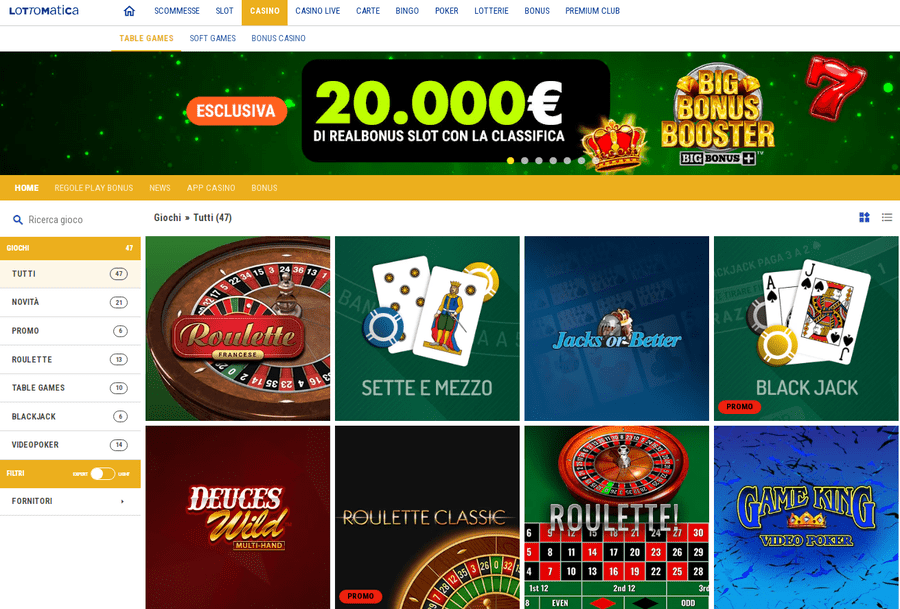Filter games by Videopoker category
The image size is (900, 609).
[x=70, y=445]
